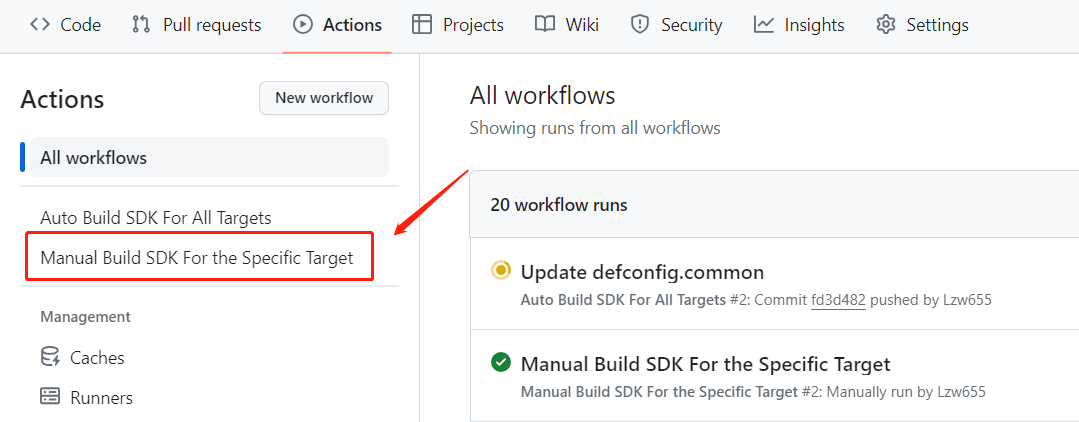
Task: Switch to the Pull requests tab
Action: tap(196, 25)
